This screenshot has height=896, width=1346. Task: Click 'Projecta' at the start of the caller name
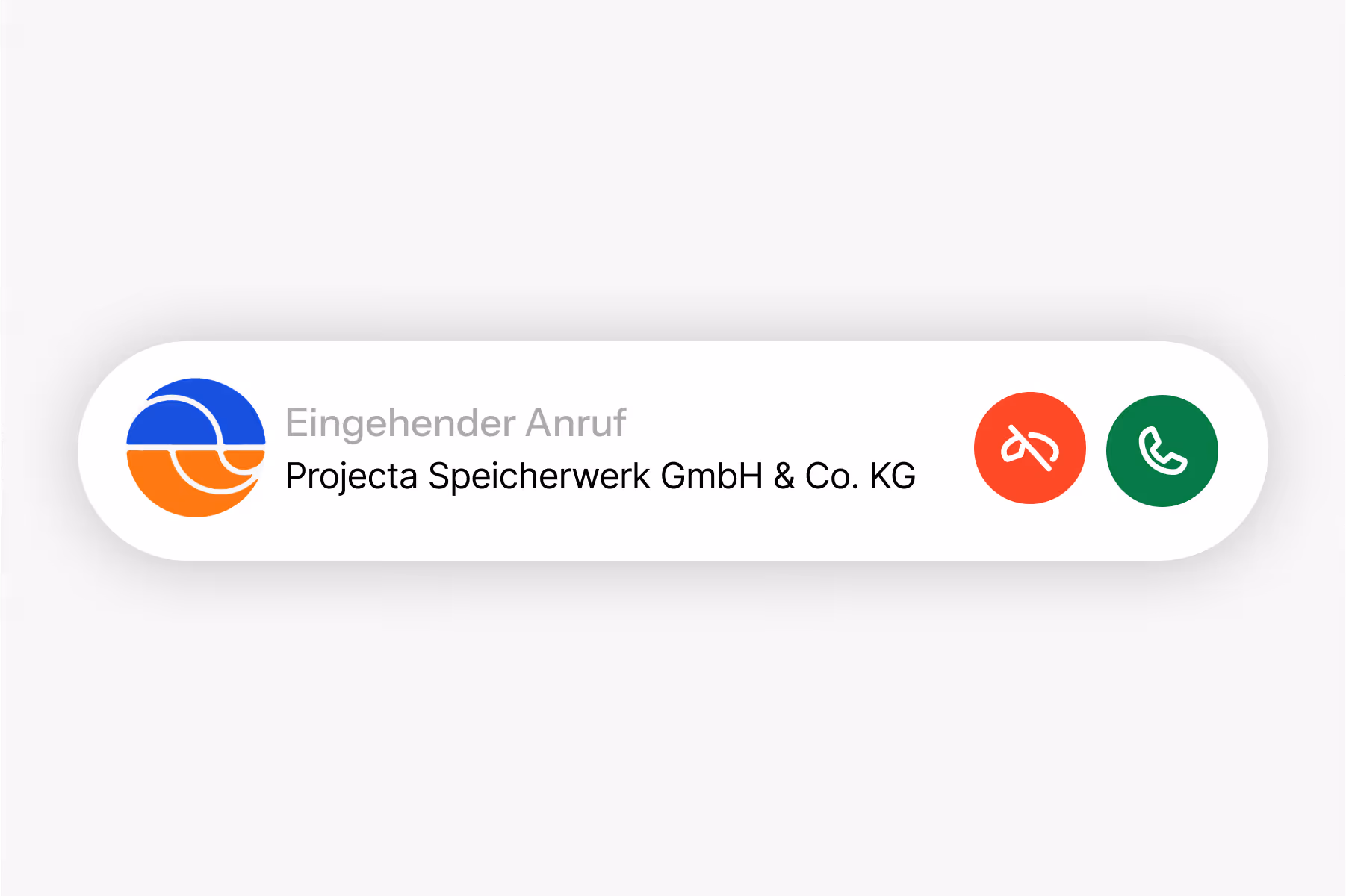point(351,478)
